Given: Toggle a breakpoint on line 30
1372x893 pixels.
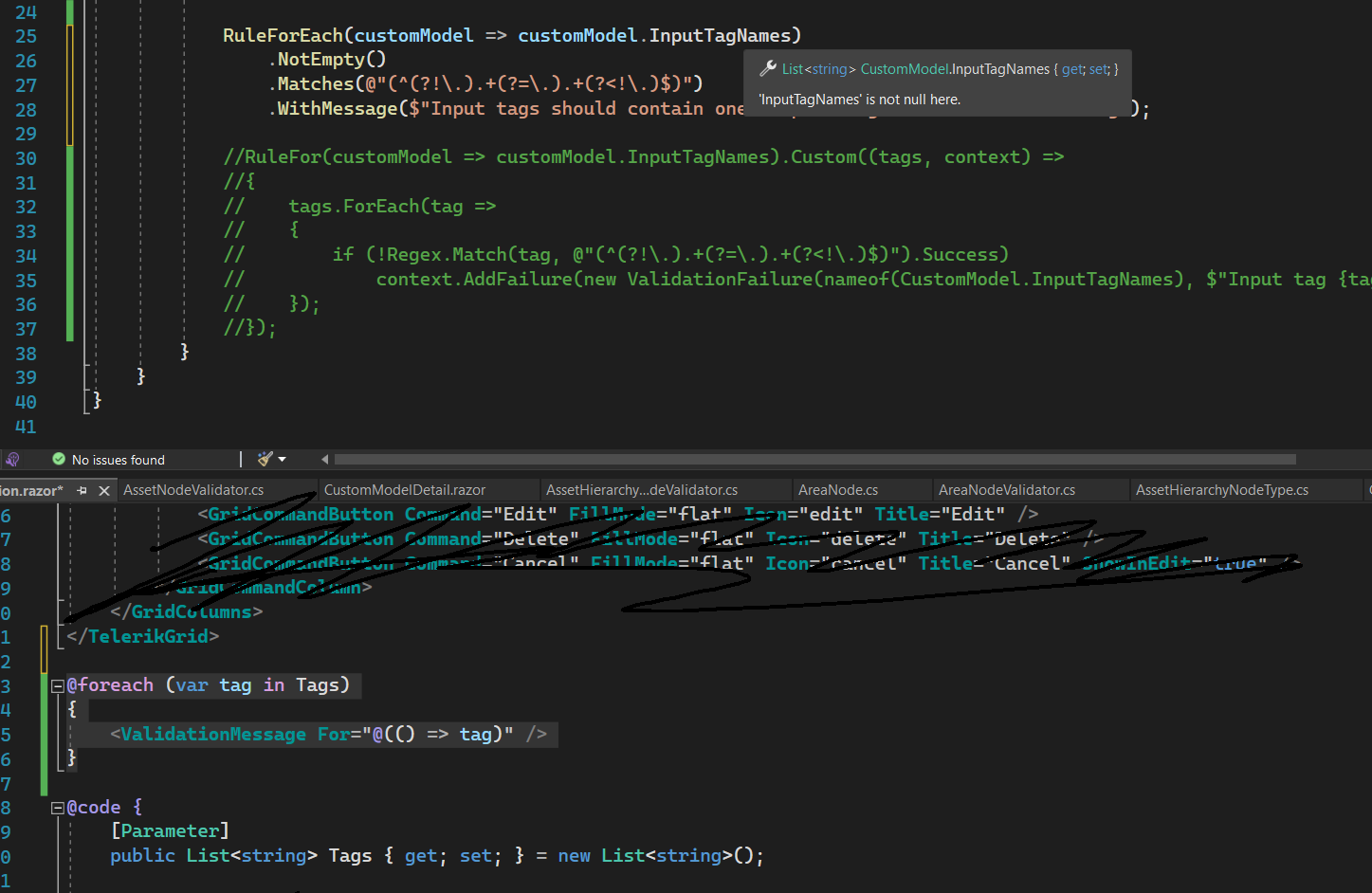Looking at the screenshot, I should tap(8, 157).
